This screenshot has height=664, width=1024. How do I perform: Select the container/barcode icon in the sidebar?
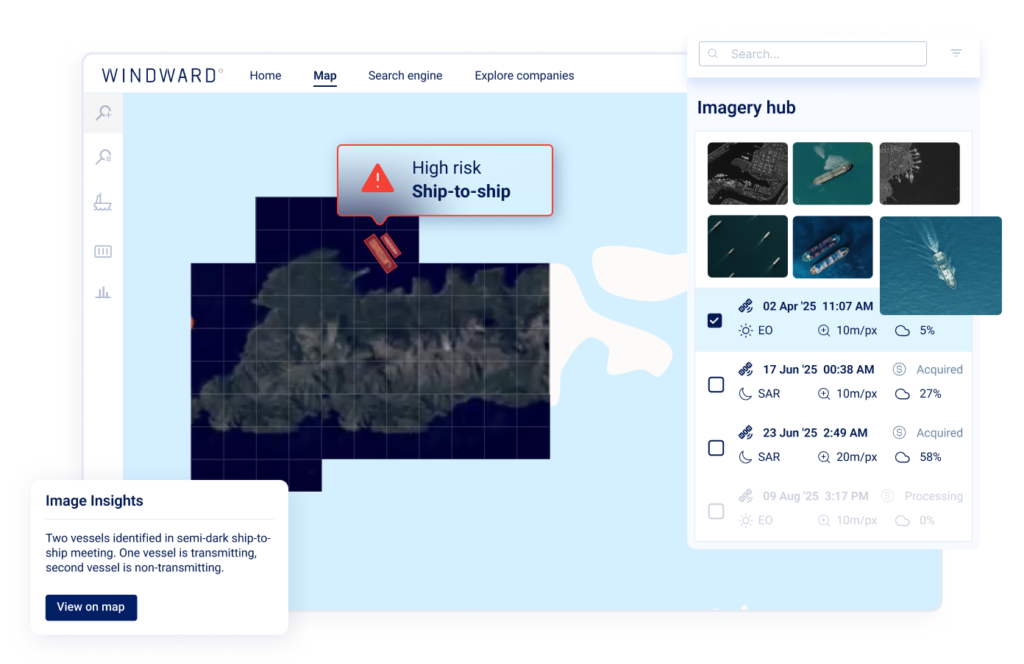tap(103, 251)
